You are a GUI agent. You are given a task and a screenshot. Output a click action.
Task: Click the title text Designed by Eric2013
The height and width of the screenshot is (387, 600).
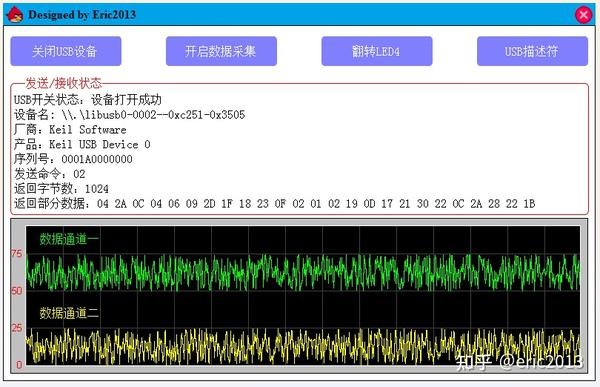click(x=82, y=15)
